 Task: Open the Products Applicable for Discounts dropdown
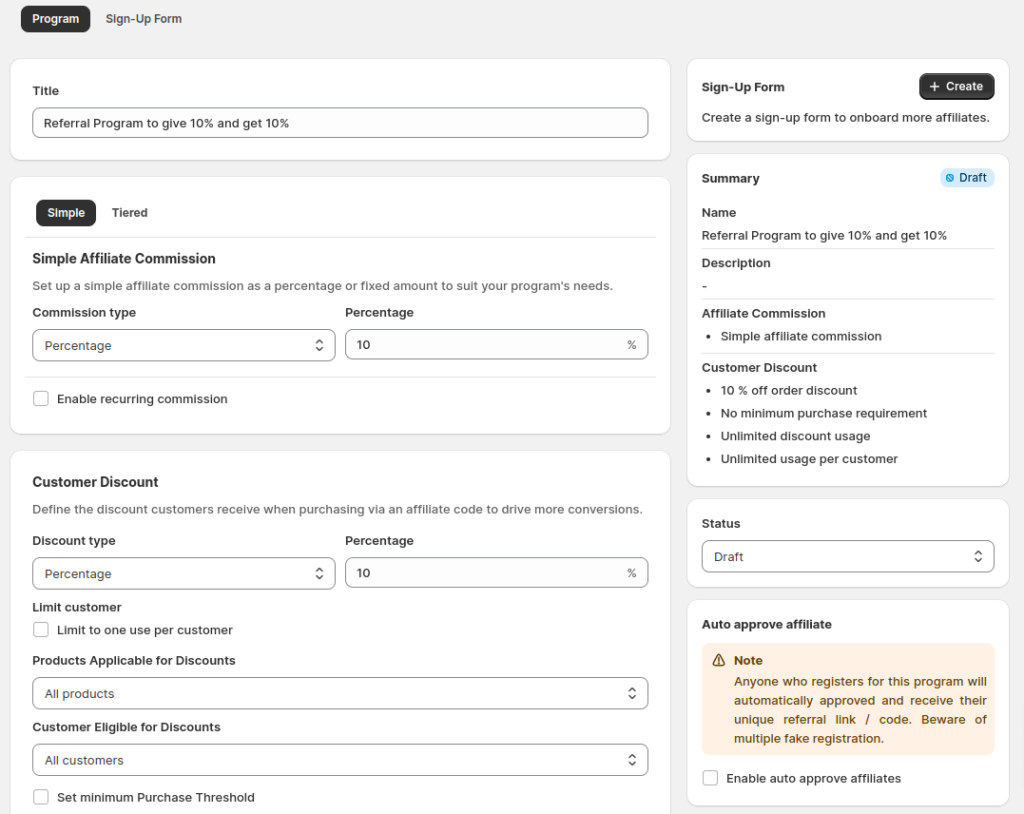pos(340,693)
